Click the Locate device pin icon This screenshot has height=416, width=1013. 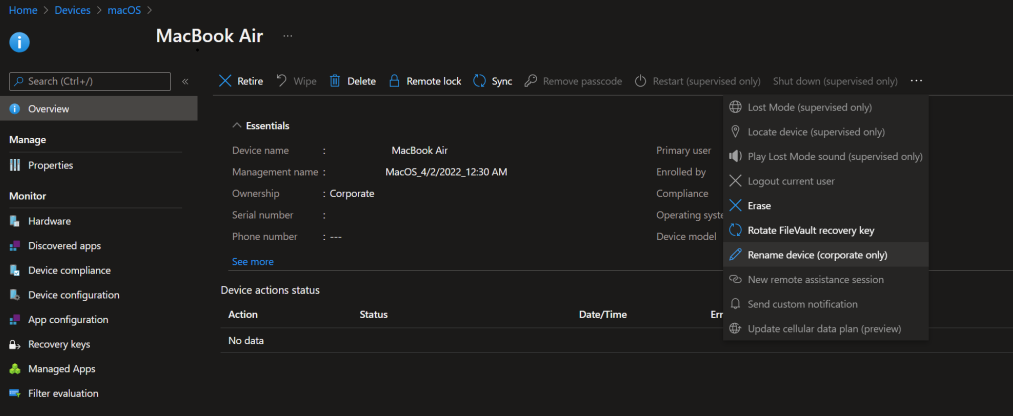pyautogui.click(x=735, y=132)
